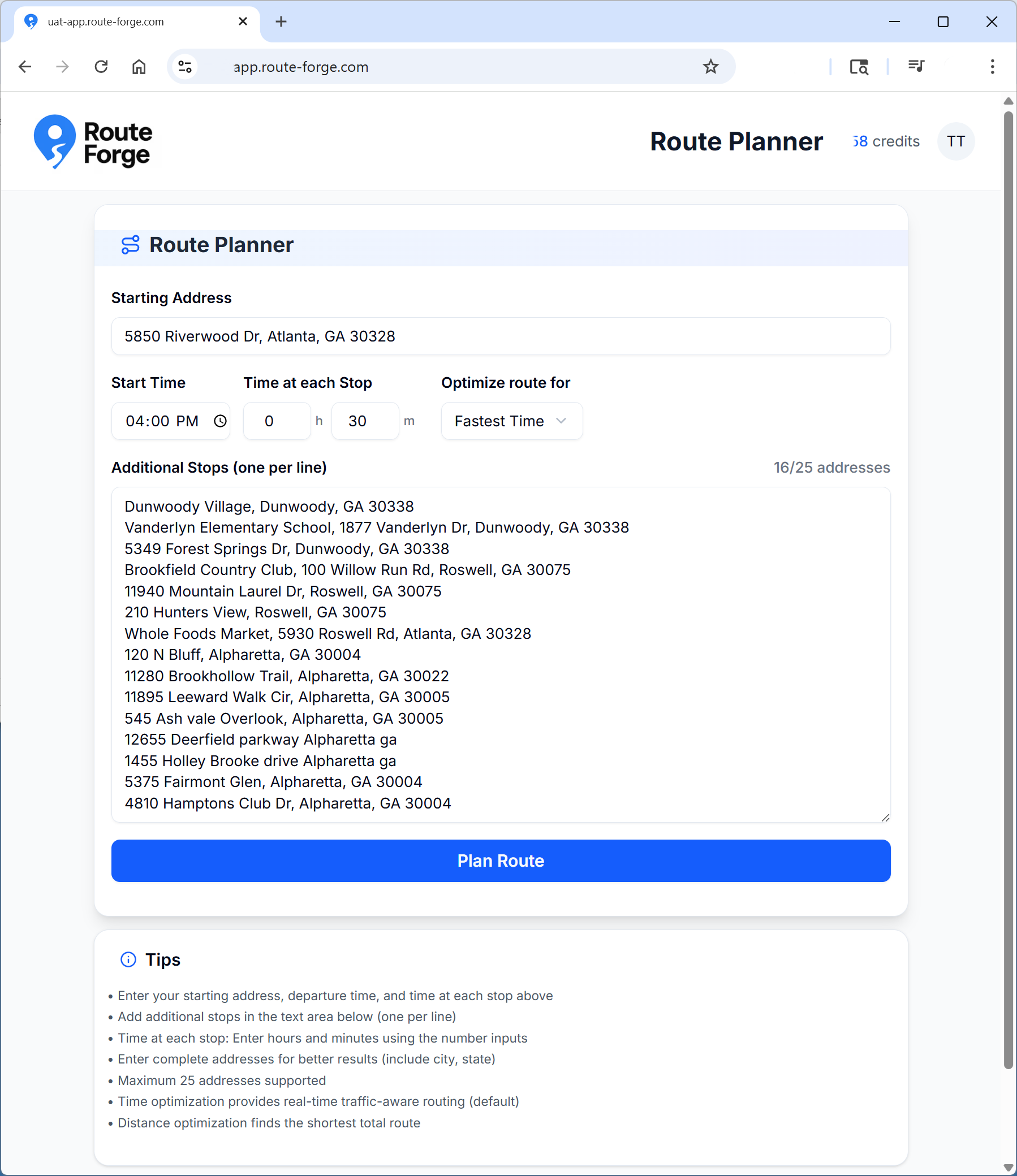The image size is (1017, 1176).
Task: Click the Brookfield Country Club address line
Action: (x=347, y=570)
